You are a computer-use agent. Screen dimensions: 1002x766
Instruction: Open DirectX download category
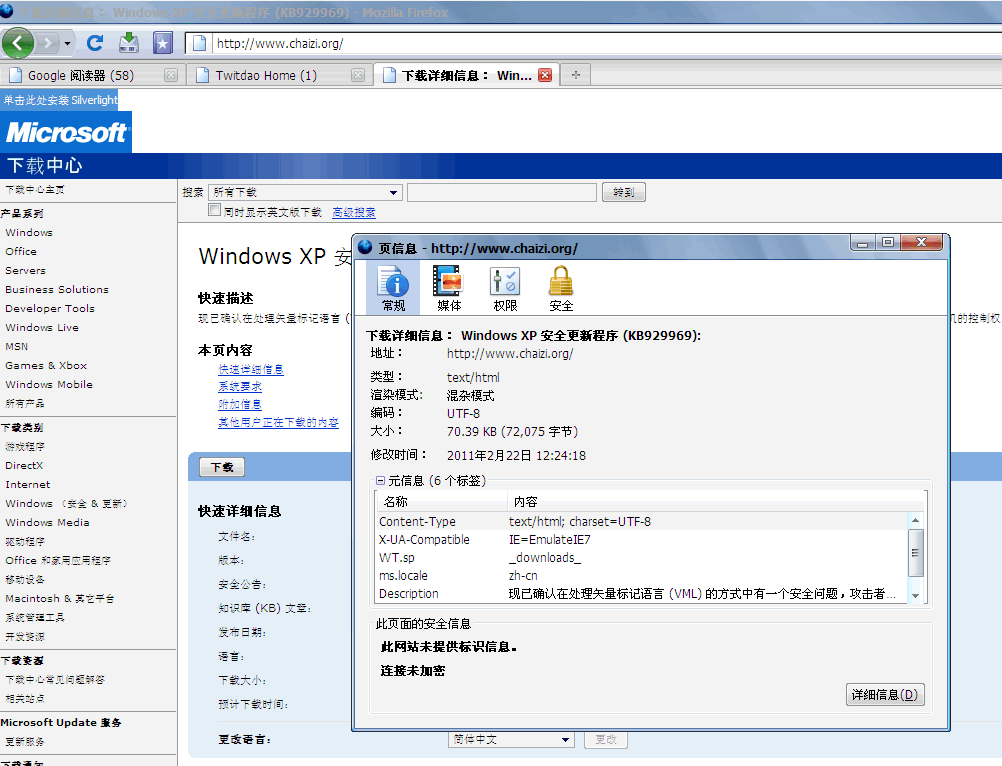[24, 466]
